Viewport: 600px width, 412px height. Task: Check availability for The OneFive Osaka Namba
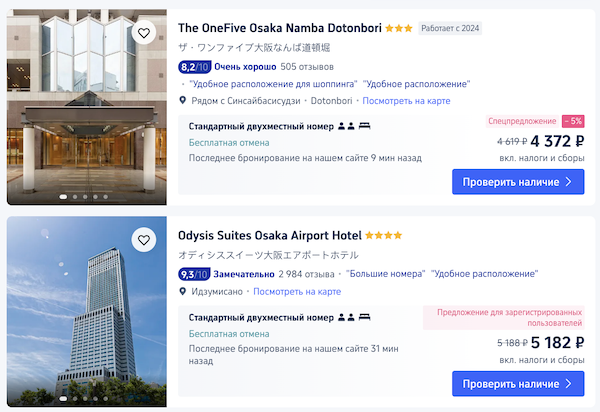coord(518,182)
